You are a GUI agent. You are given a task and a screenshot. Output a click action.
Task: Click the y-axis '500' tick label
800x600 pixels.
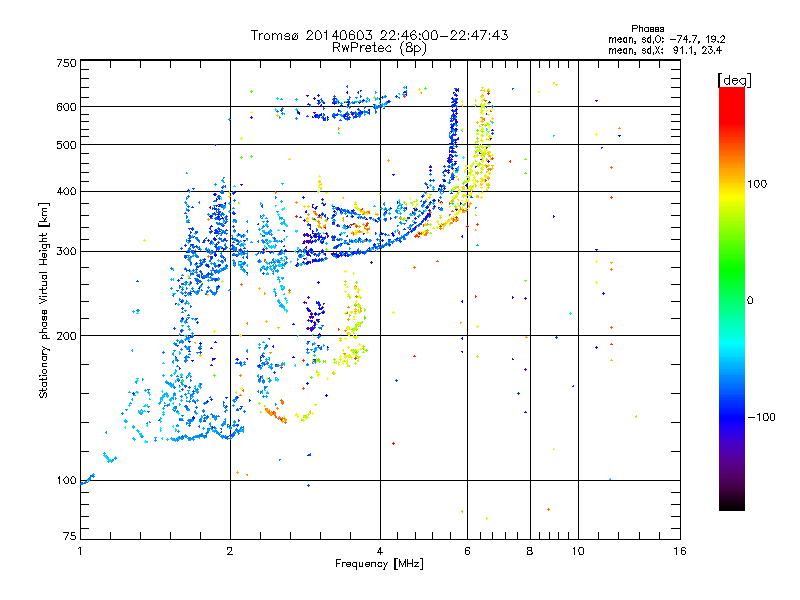click(x=66, y=145)
